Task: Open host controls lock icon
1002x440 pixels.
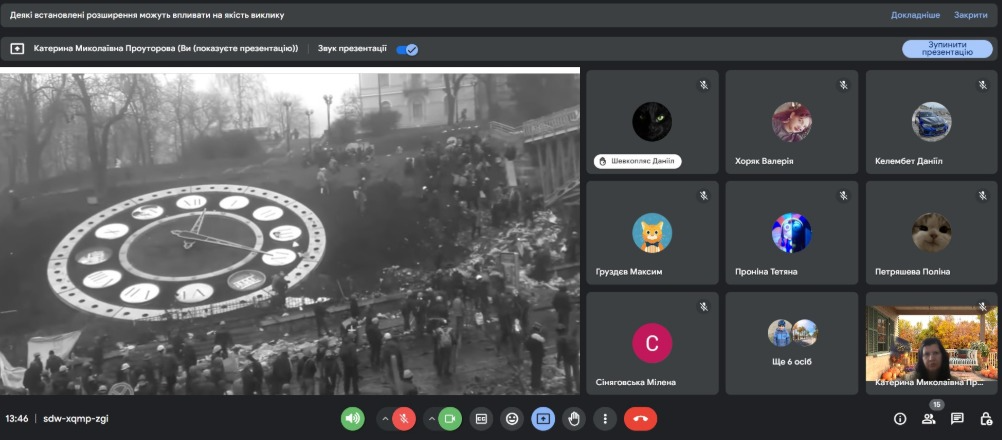Action: (986, 419)
